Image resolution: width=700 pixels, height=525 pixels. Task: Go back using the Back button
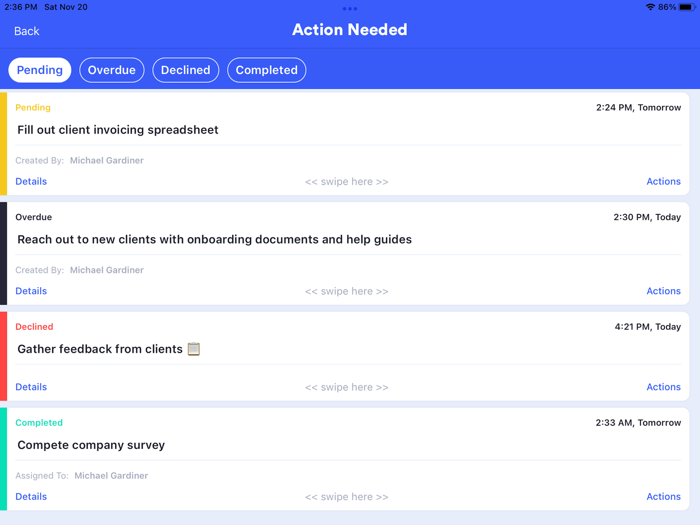[x=27, y=31]
